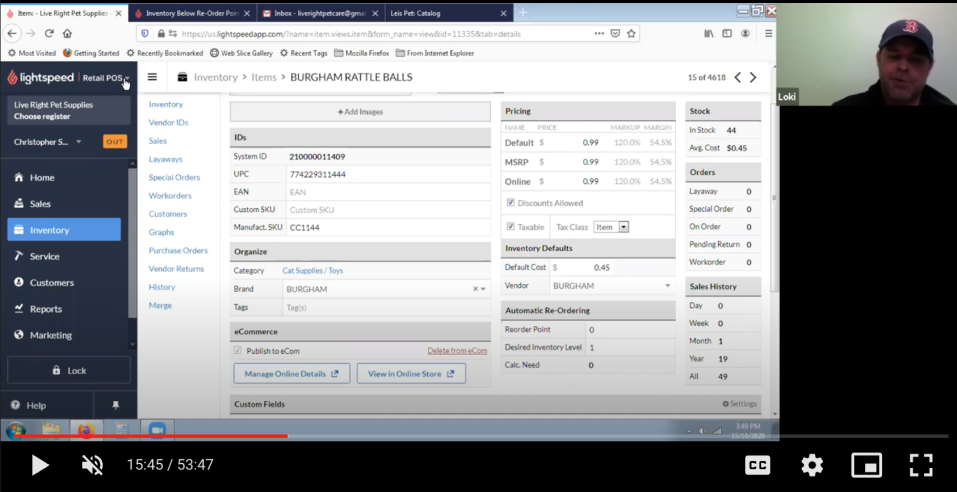Click the Help question mark icon
This screenshot has height=492, width=957.
click(15, 405)
